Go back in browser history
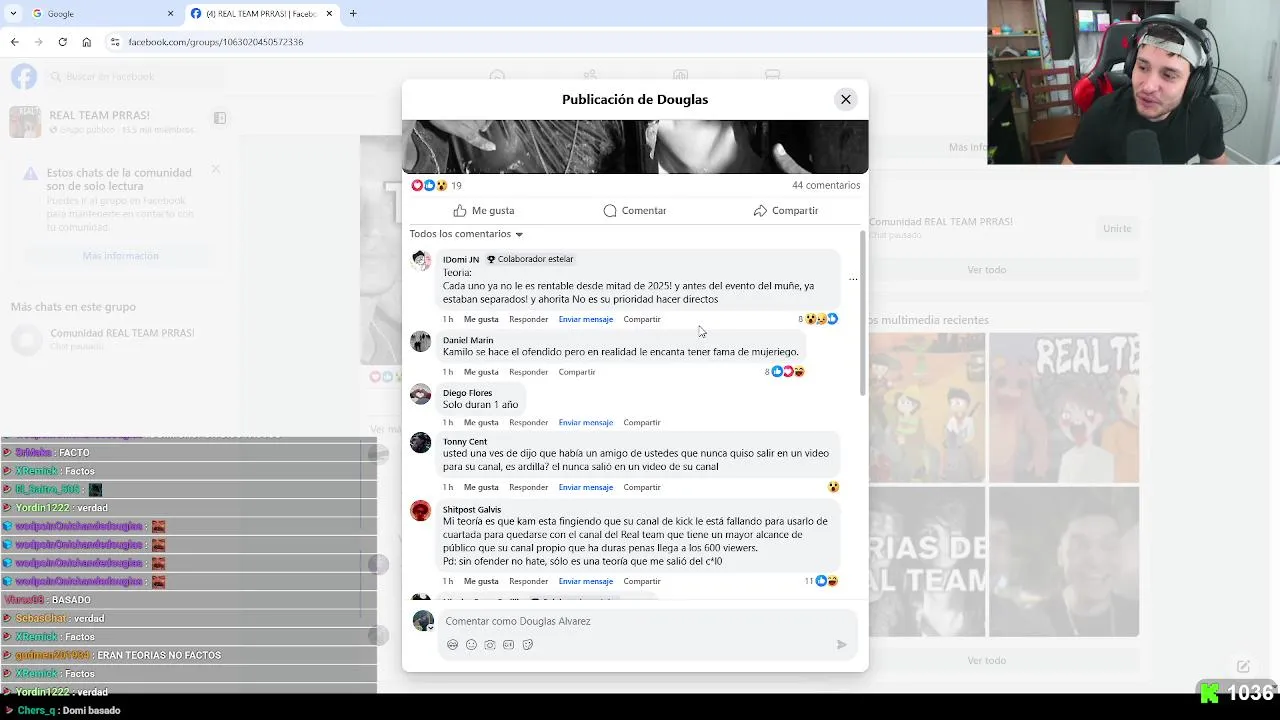 14,42
